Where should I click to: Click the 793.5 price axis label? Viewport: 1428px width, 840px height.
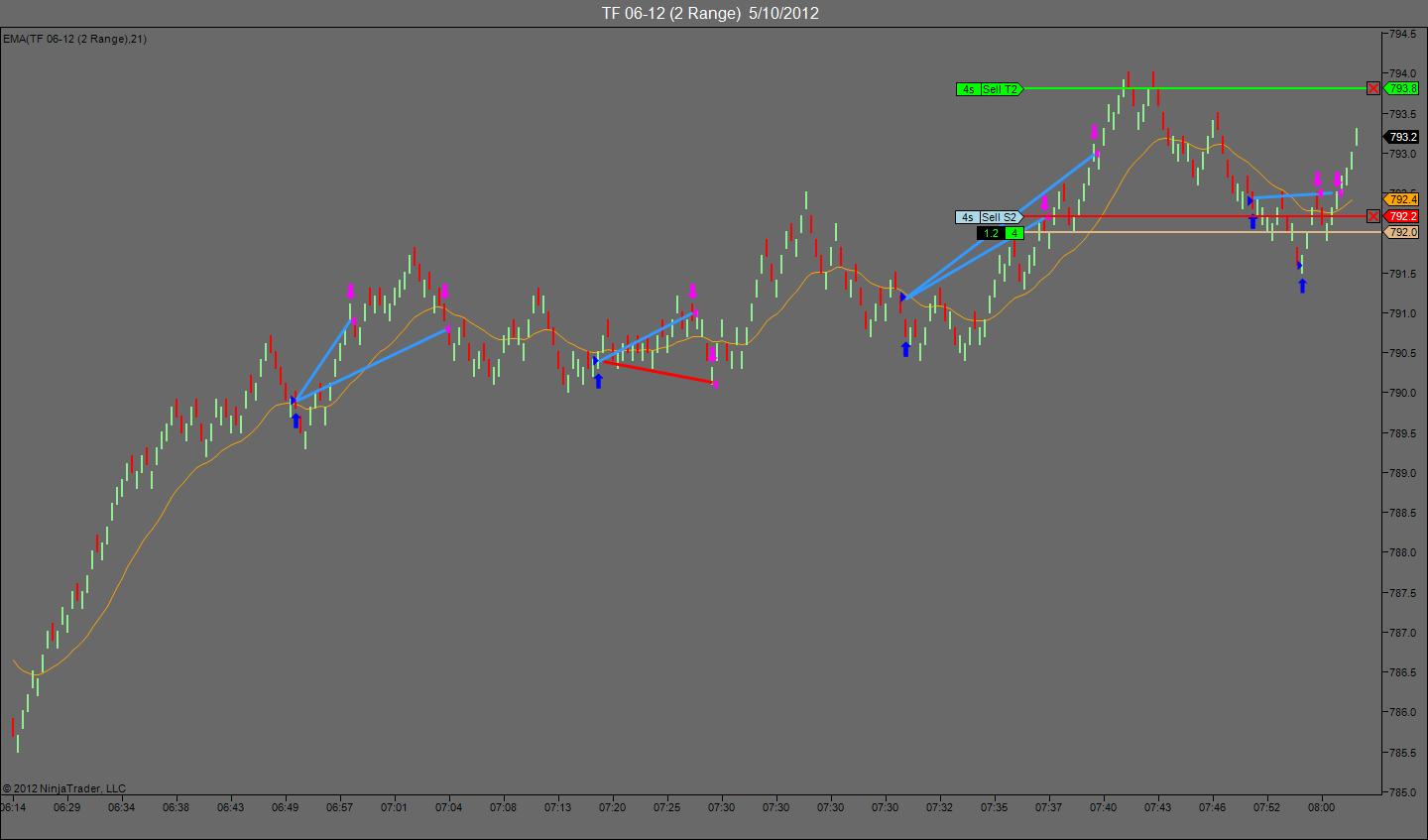pos(1402,113)
